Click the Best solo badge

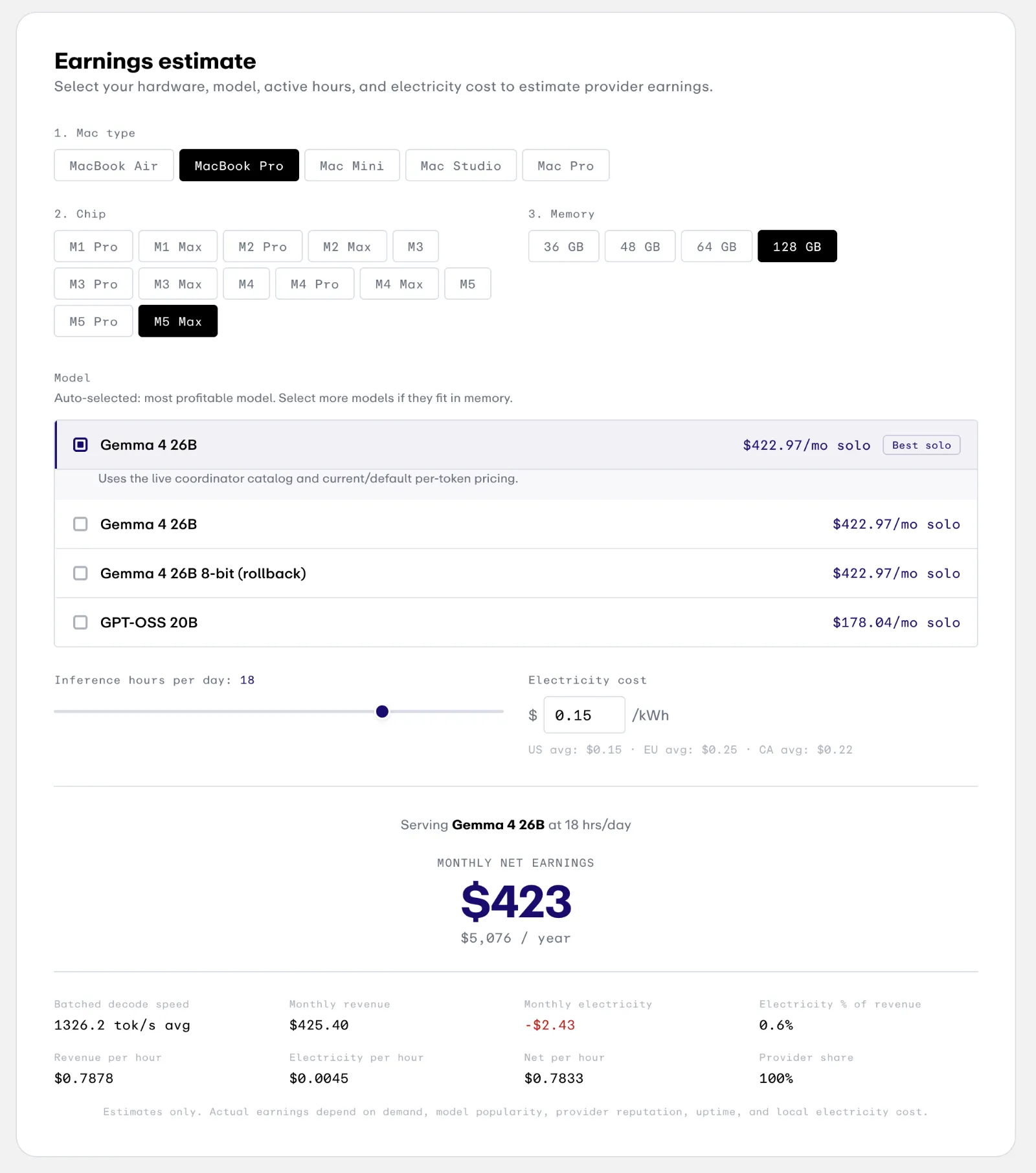click(921, 445)
